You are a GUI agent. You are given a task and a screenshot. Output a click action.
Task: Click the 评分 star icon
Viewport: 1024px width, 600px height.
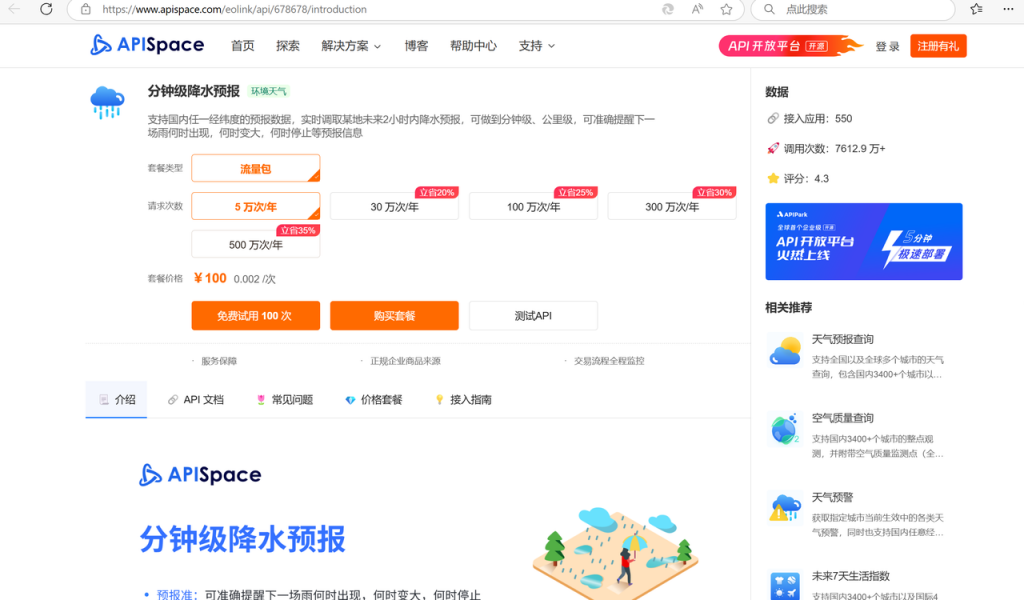[773, 178]
